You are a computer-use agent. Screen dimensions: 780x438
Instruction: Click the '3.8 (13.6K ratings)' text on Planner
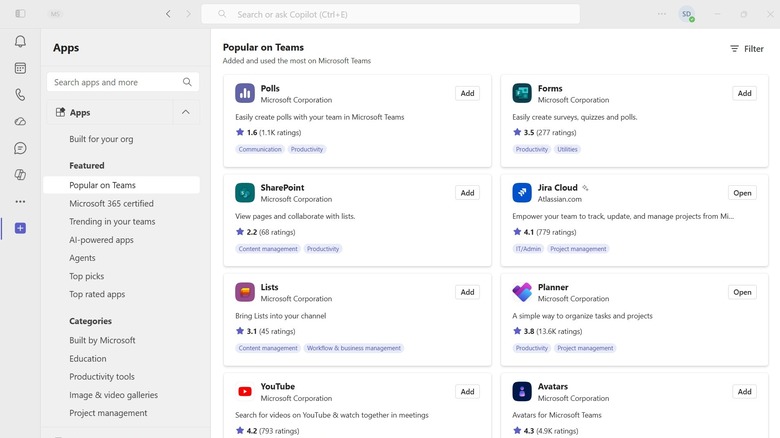click(553, 331)
